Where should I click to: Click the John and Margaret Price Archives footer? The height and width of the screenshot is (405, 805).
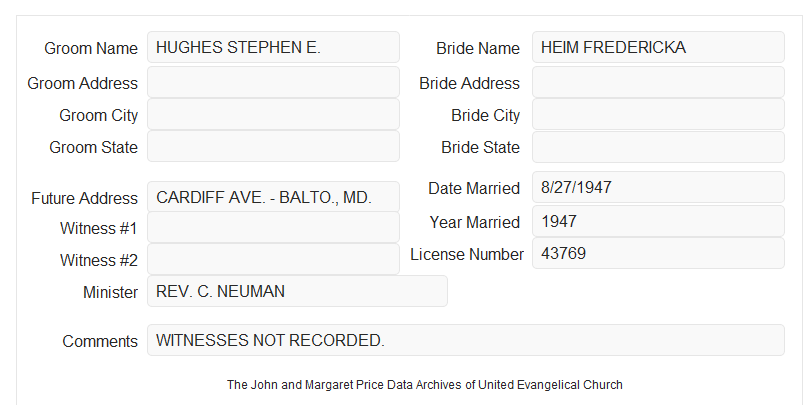coord(425,385)
